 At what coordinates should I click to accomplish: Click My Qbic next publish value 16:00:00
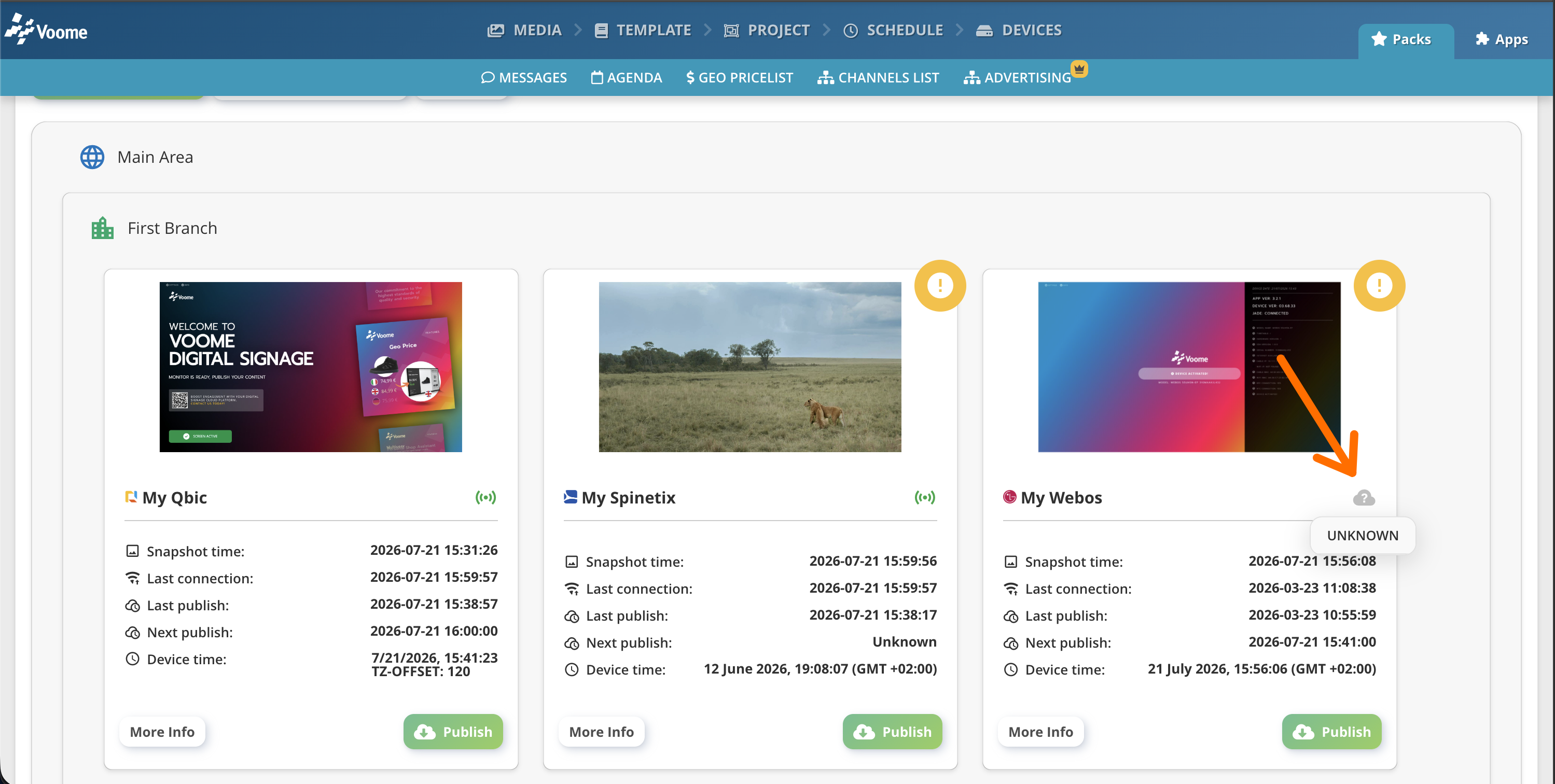434,632
